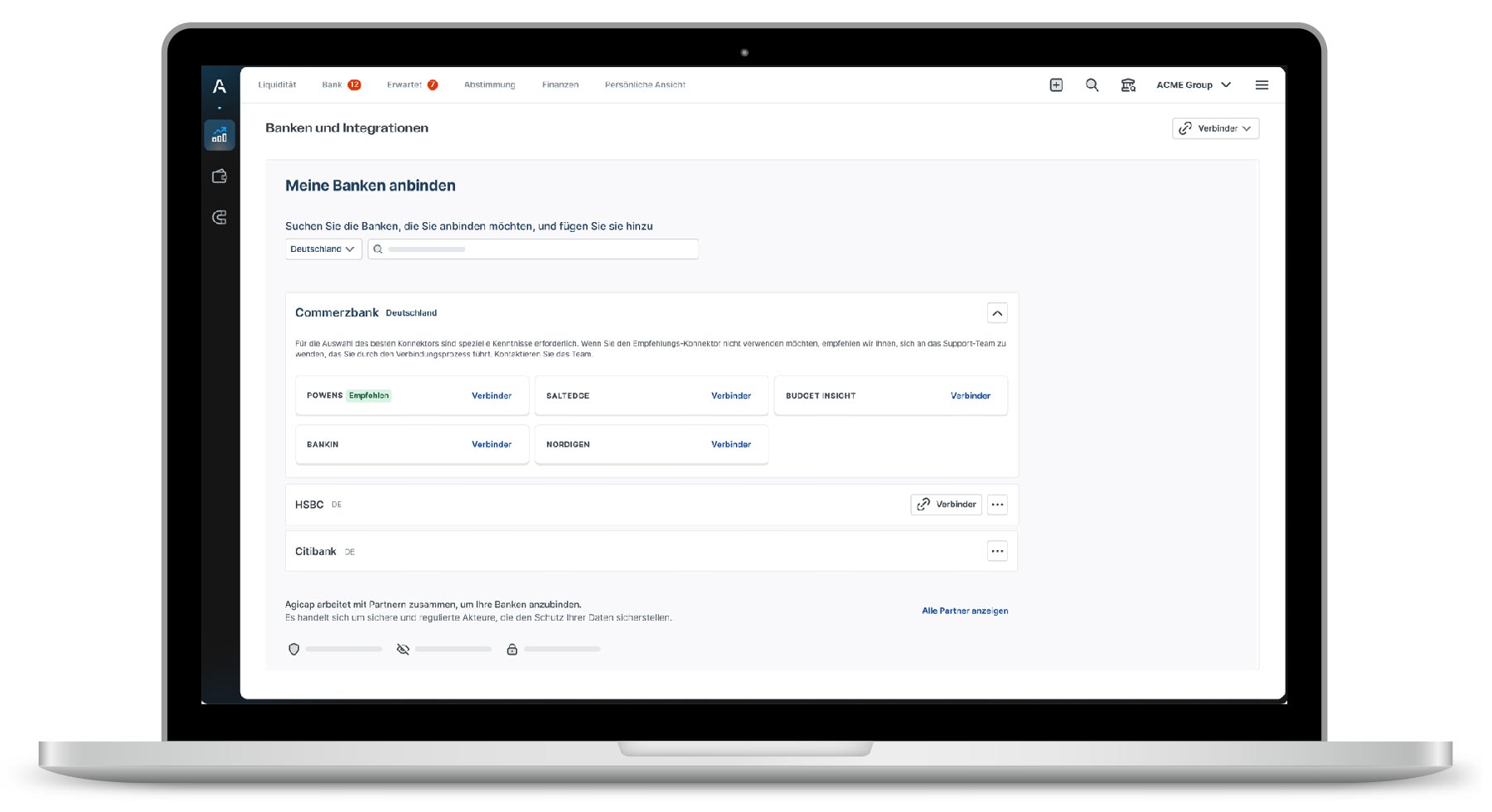Click the Deutschland label beside Commerzbank
The image size is (1492, 812).
click(411, 313)
